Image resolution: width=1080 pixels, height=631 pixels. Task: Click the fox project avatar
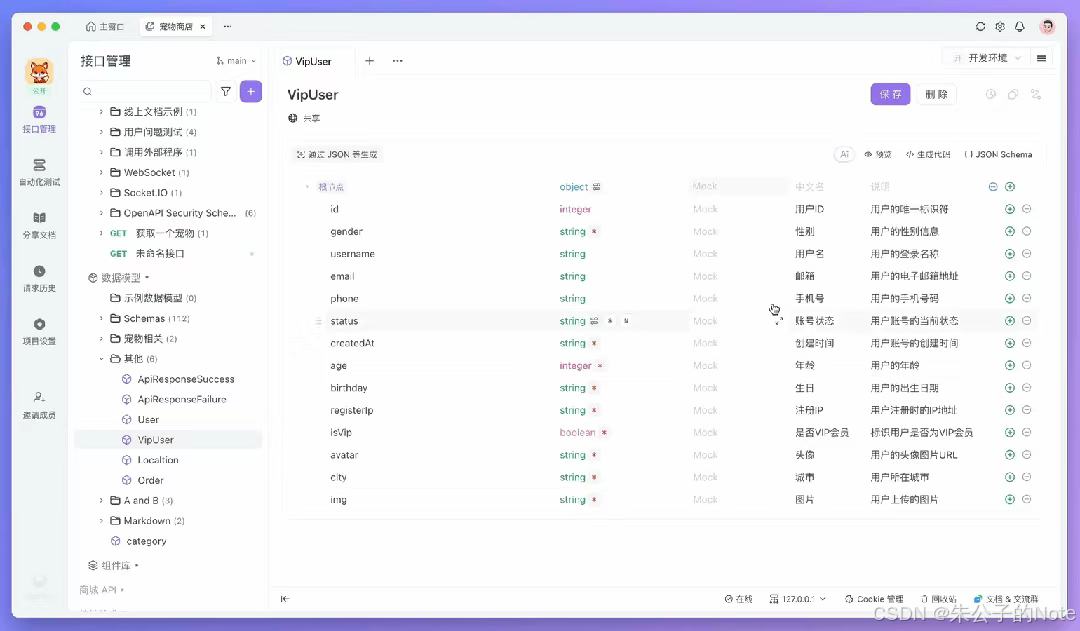39,72
